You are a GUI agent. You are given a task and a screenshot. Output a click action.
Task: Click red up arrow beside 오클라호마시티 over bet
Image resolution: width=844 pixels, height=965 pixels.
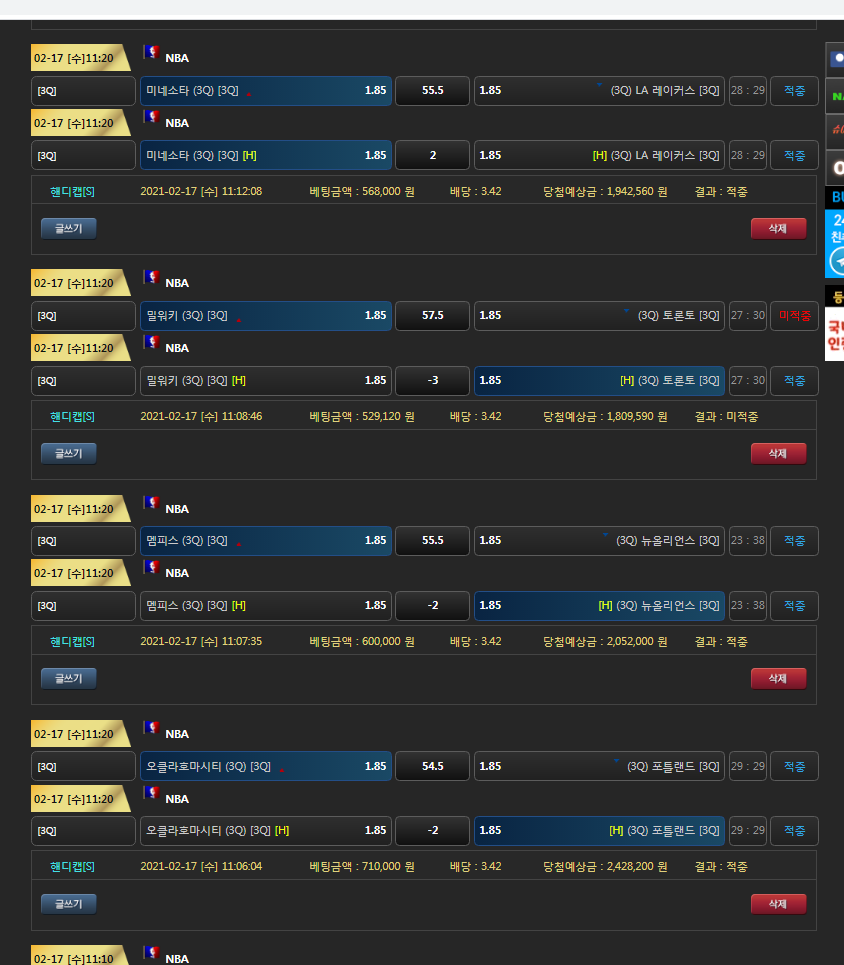281,770
